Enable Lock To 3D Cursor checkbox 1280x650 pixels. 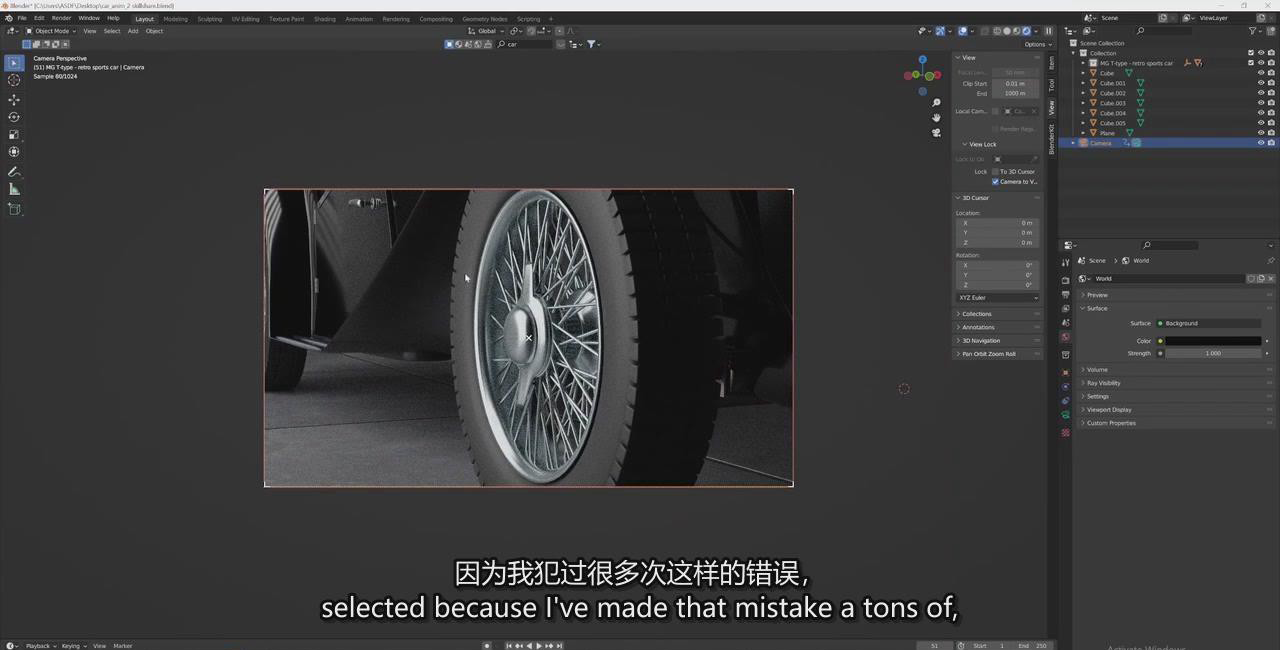[995, 172]
